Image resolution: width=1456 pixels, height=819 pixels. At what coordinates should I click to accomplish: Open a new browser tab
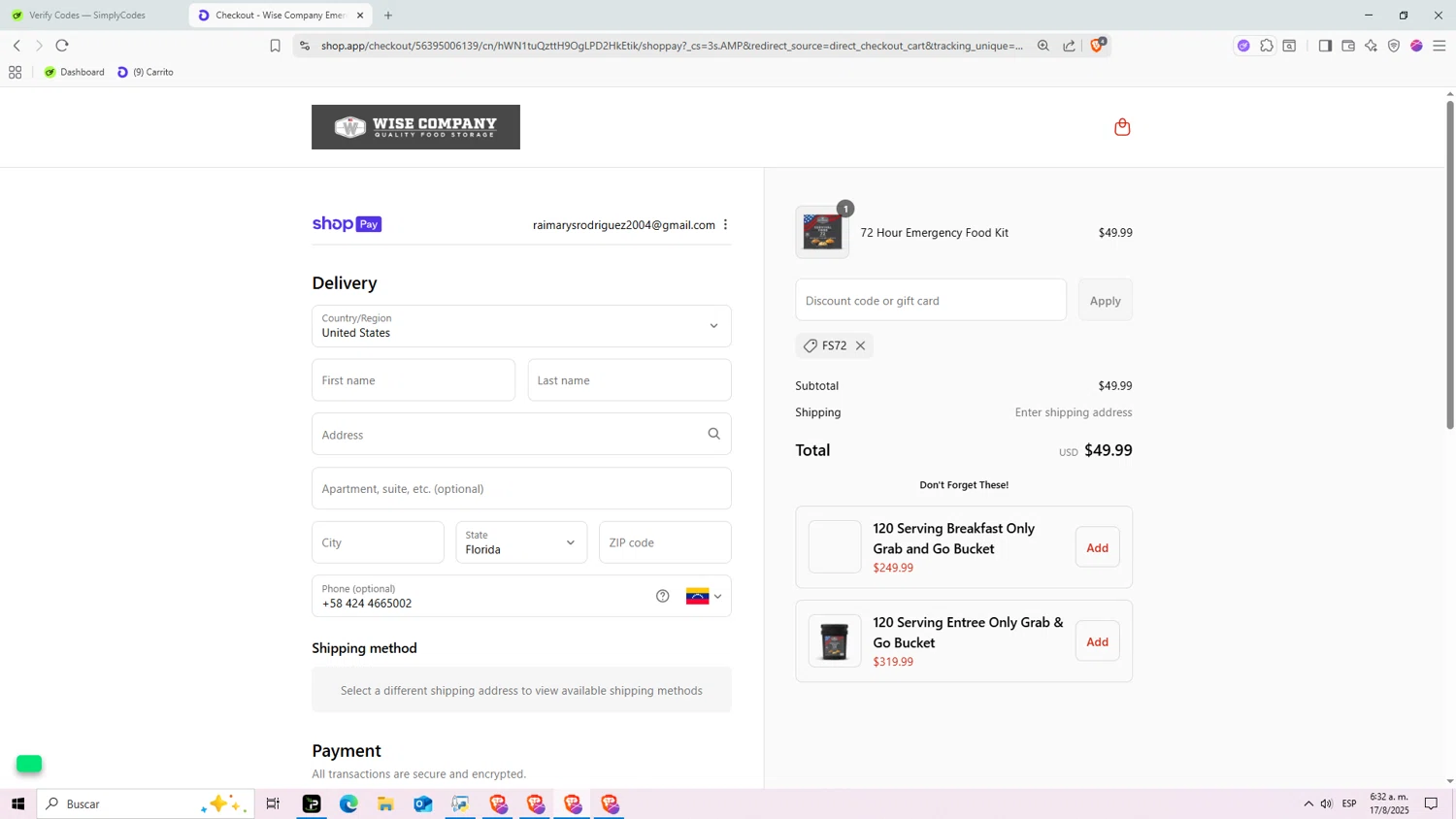pyautogui.click(x=388, y=15)
